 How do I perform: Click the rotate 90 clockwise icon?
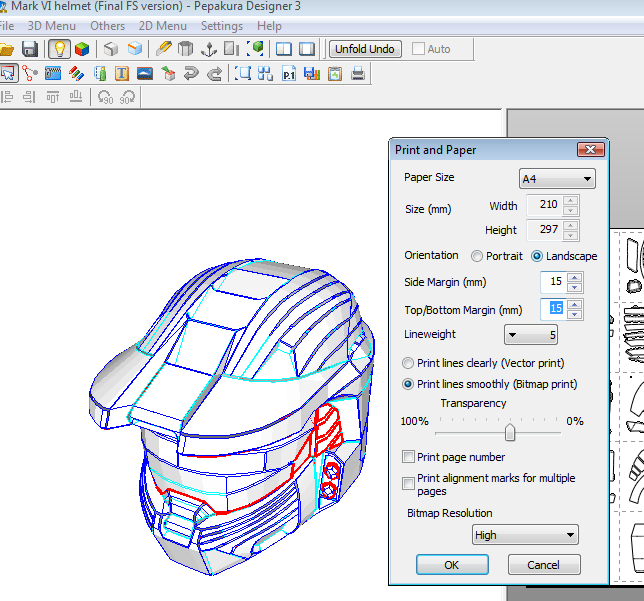[x=128, y=97]
